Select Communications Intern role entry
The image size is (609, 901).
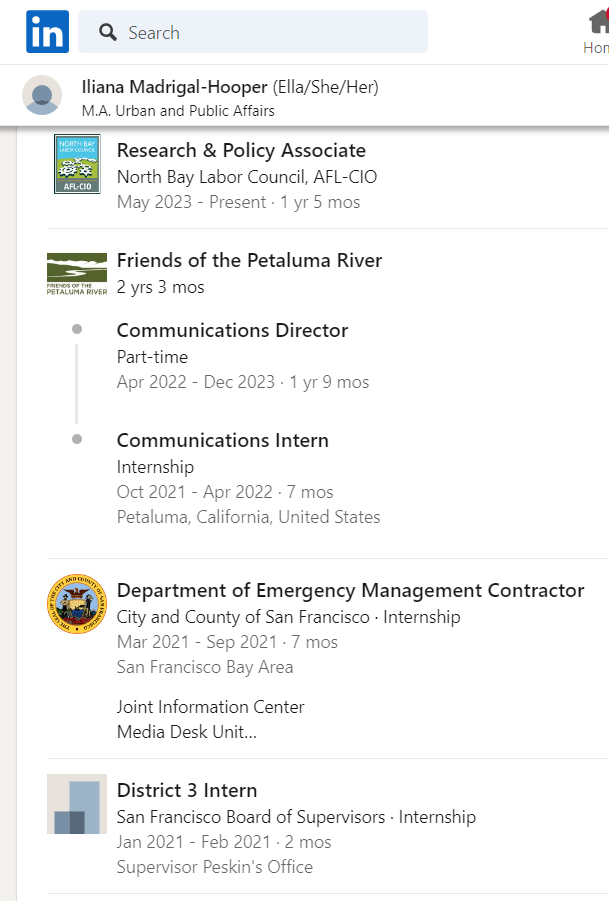click(222, 440)
